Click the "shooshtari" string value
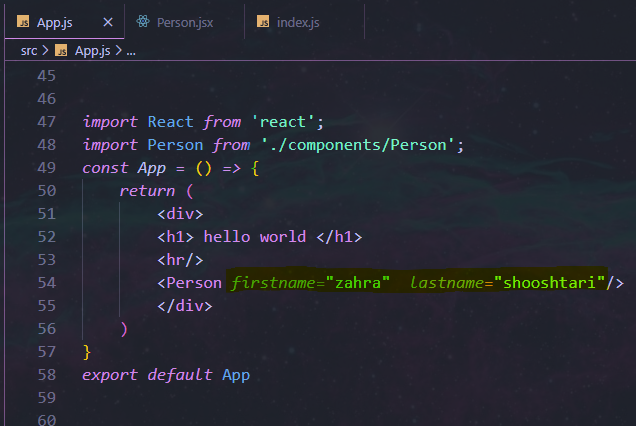Viewport: 636px width, 426px height. click(552, 283)
